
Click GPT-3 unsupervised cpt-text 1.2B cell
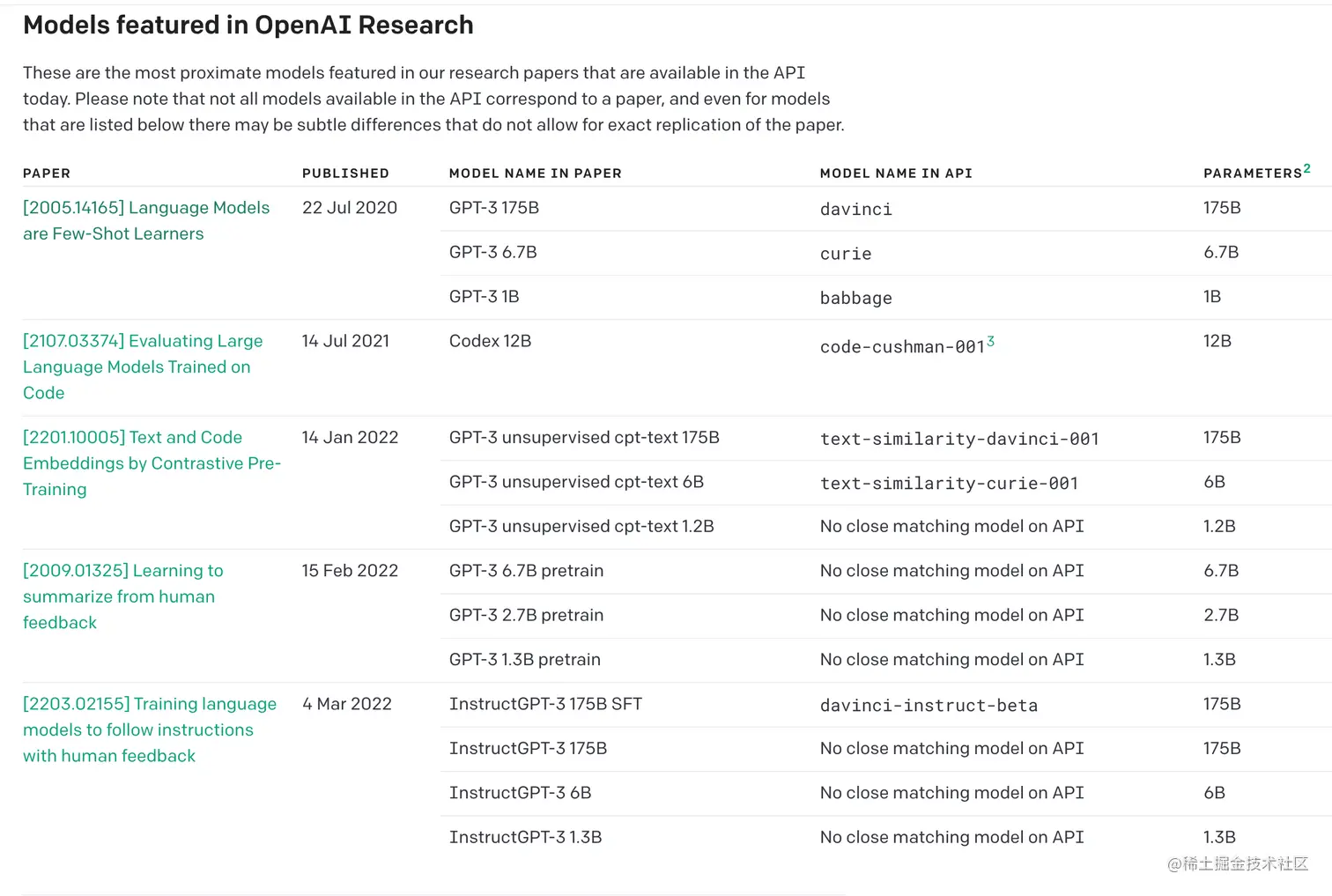581,527
